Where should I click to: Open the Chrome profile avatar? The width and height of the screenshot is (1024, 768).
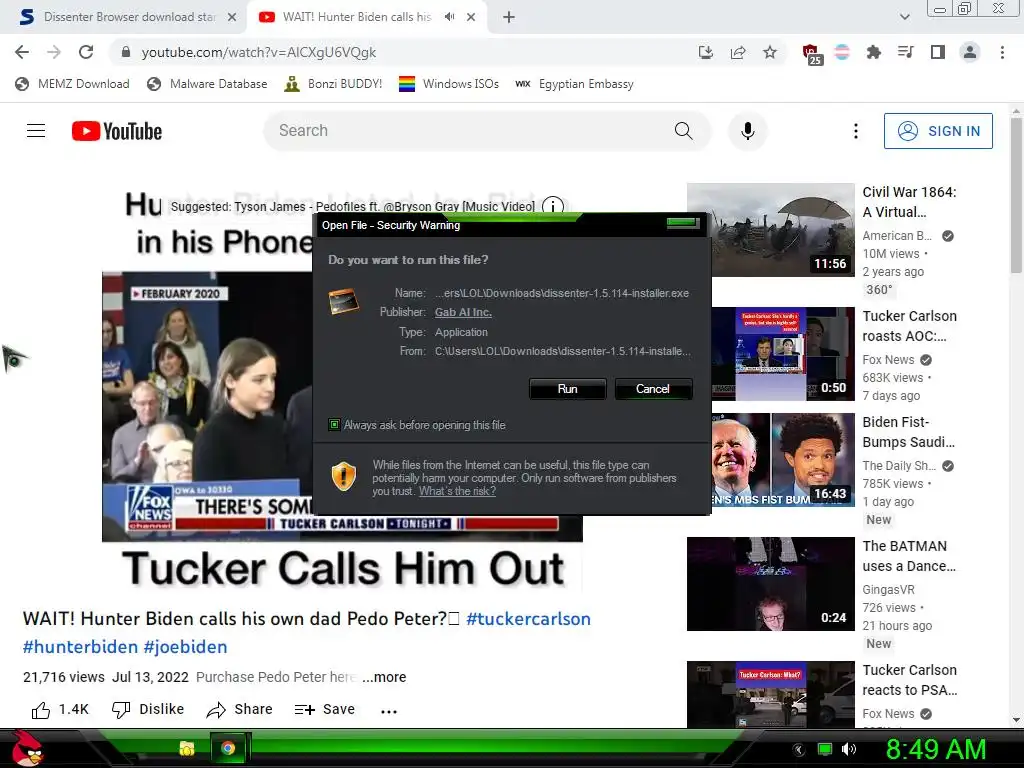click(970, 52)
